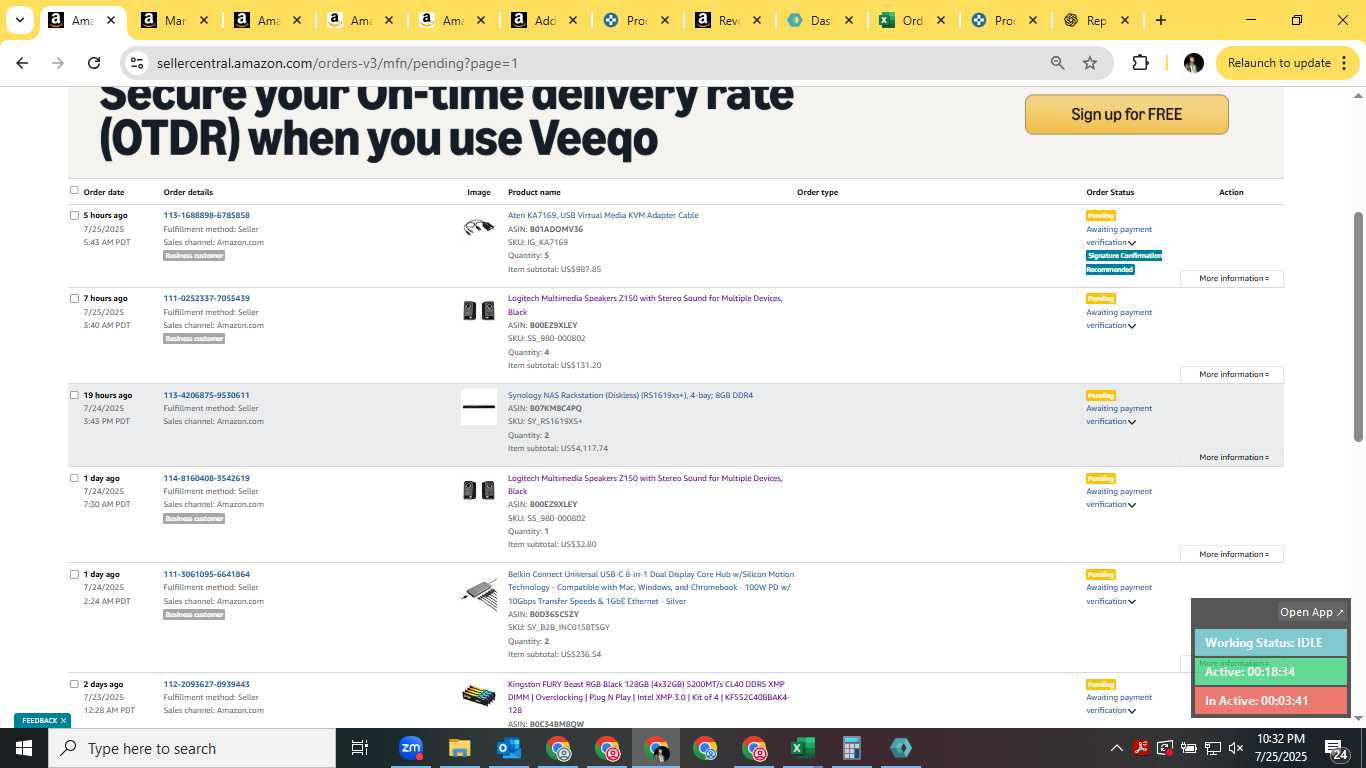Click the Windows Start button
This screenshot has height=768, width=1366.
pos(24,748)
